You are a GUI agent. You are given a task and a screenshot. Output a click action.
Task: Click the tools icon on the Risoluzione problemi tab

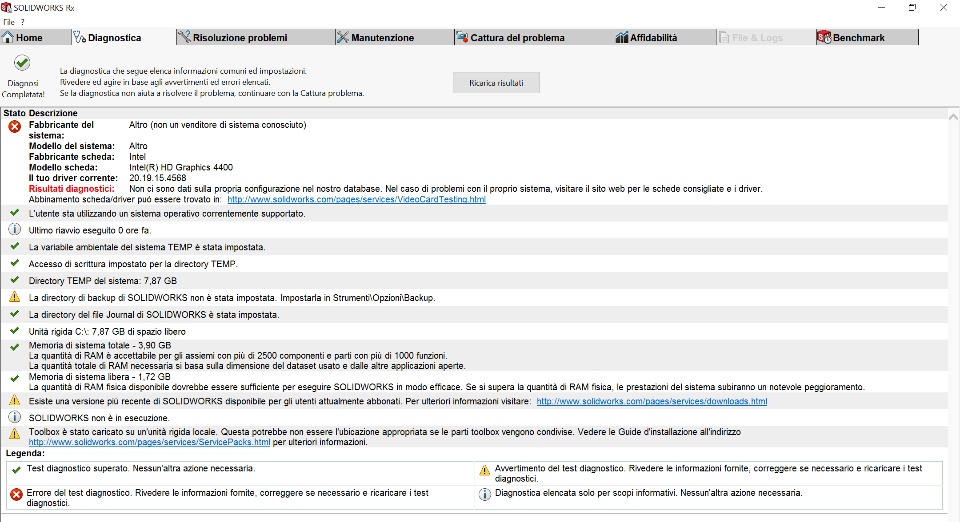[x=184, y=37]
